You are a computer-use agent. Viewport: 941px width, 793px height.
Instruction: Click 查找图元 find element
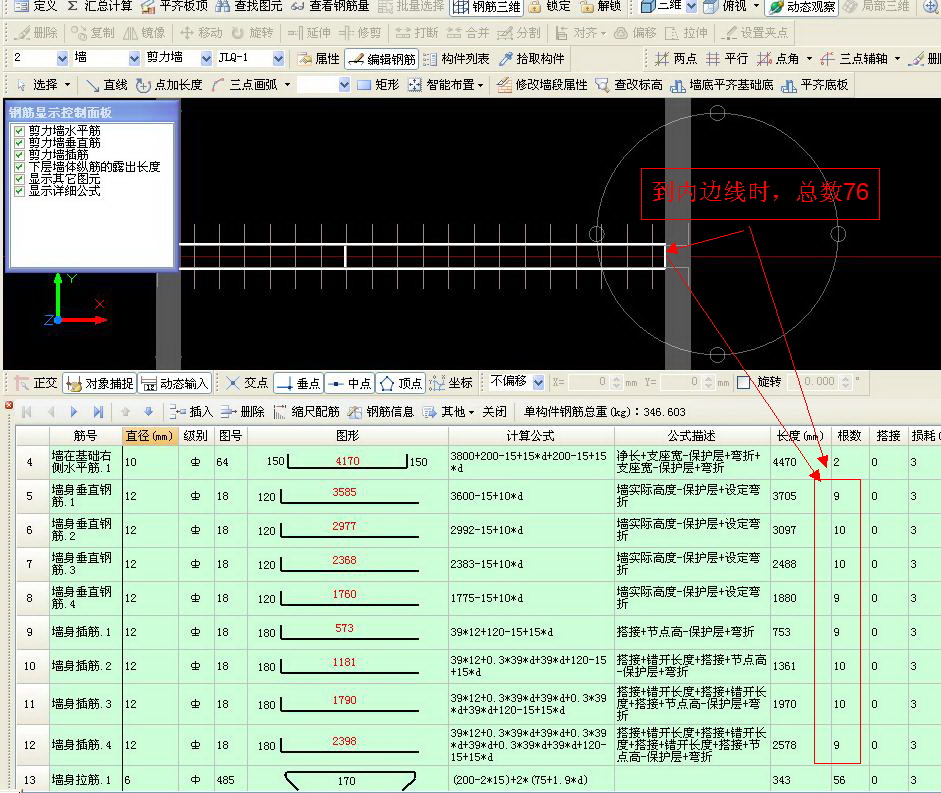(x=249, y=6)
